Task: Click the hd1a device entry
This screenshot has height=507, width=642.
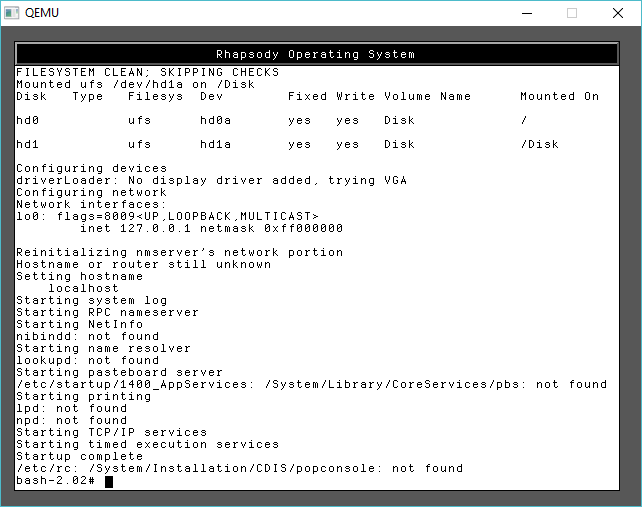Action: click(215, 144)
